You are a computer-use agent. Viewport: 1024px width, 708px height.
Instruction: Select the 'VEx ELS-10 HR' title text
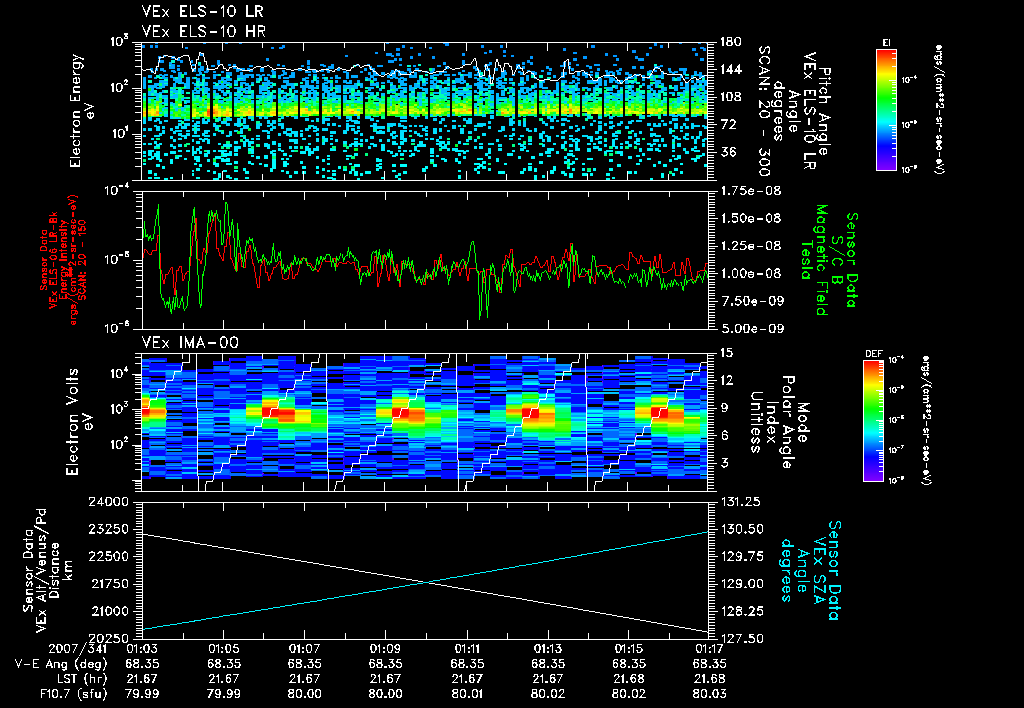[204, 31]
